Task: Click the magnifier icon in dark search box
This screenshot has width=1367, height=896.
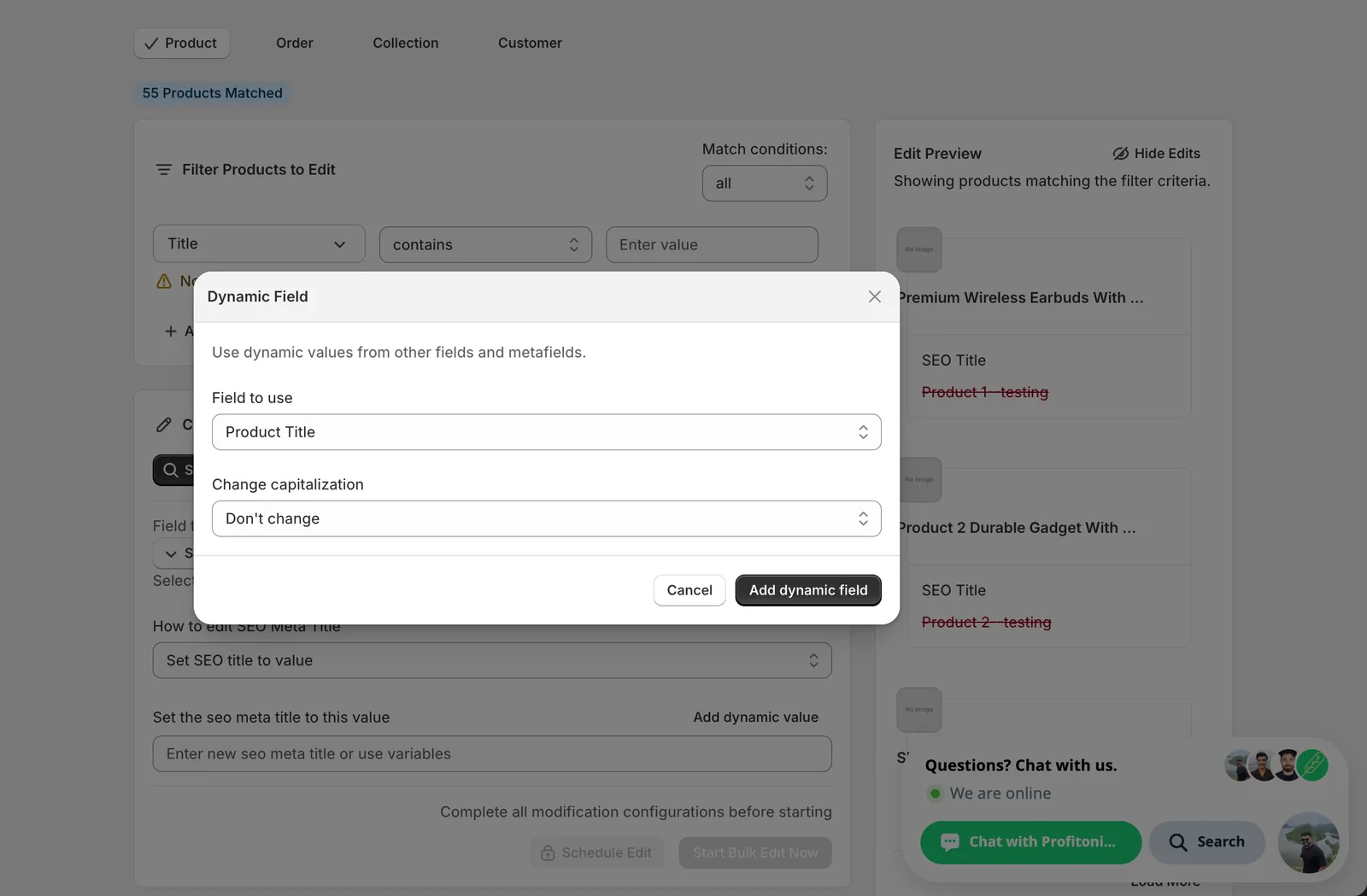Action: point(171,470)
